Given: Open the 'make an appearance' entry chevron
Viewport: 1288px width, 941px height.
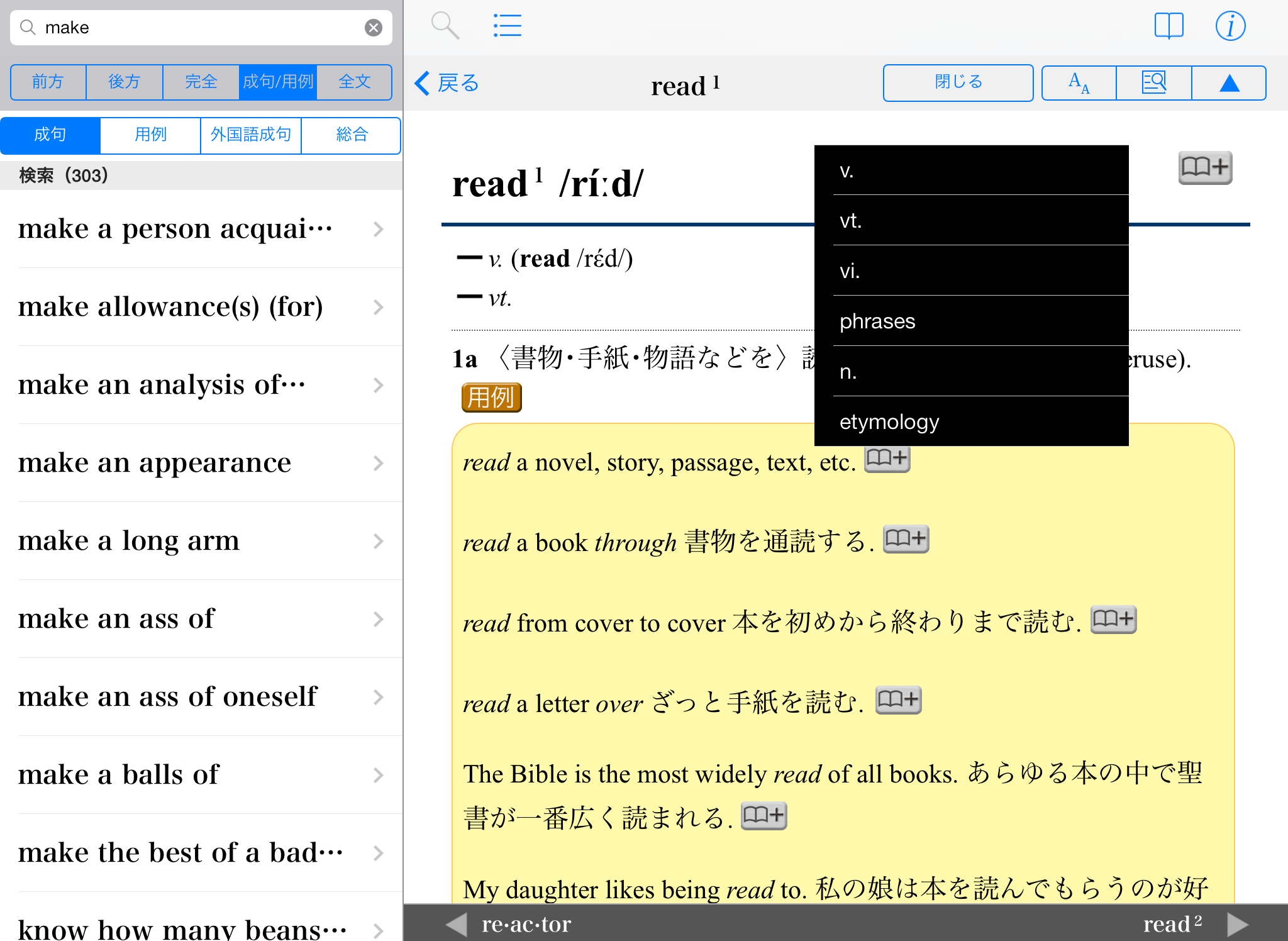Looking at the screenshot, I should 378,464.
